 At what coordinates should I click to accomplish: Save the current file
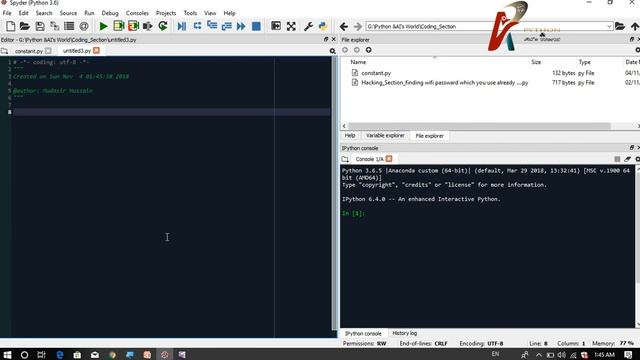click(x=40, y=26)
